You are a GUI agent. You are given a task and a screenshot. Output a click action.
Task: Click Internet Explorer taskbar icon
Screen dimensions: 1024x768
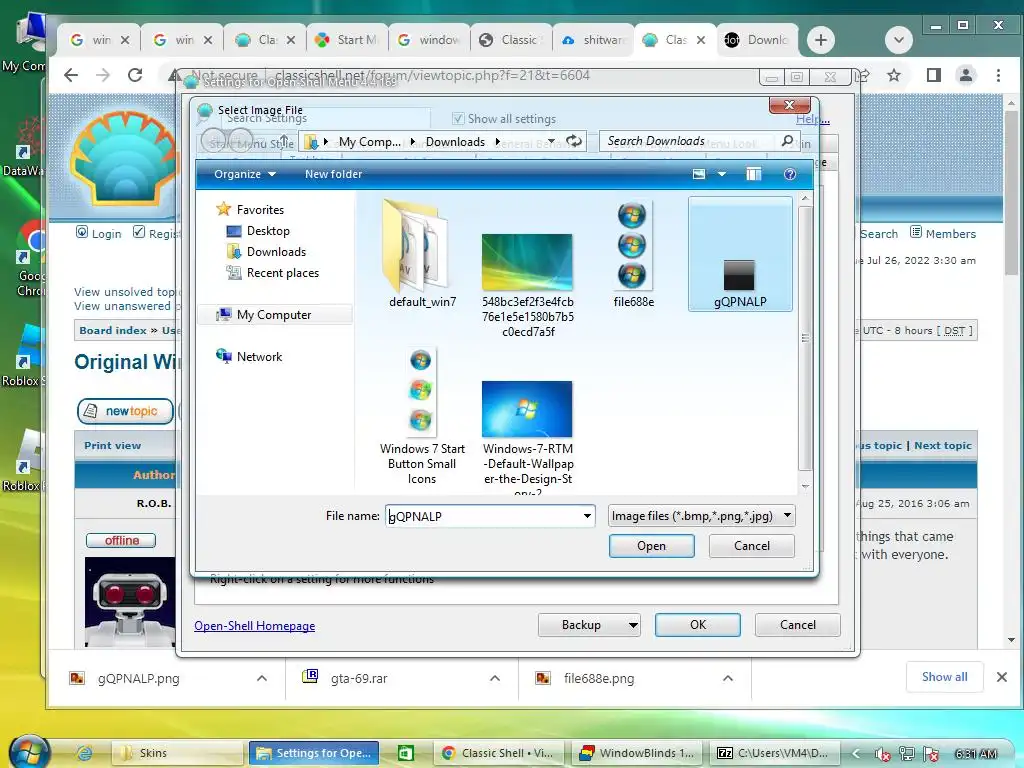click(x=84, y=753)
